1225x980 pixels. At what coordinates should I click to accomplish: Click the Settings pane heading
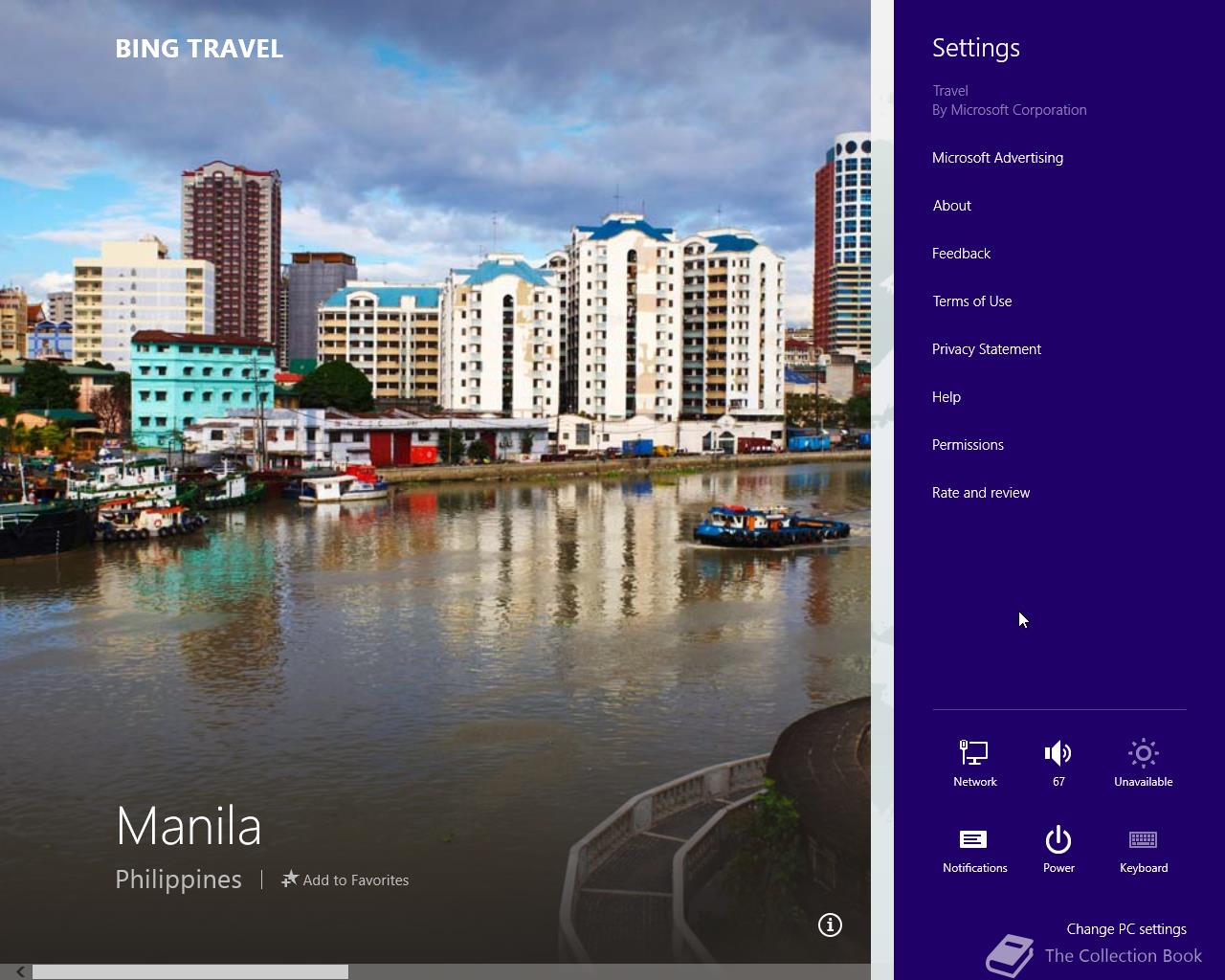(976, 48)
